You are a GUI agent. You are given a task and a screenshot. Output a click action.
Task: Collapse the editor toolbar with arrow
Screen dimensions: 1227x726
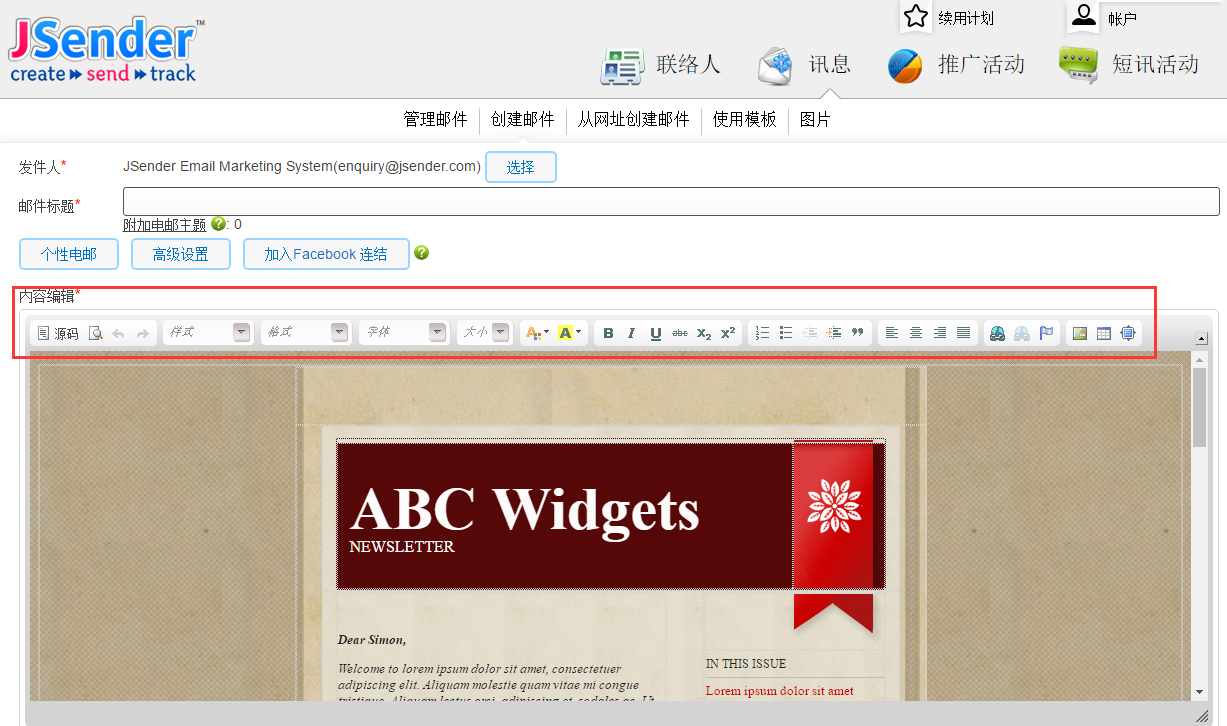[1202, 339]
